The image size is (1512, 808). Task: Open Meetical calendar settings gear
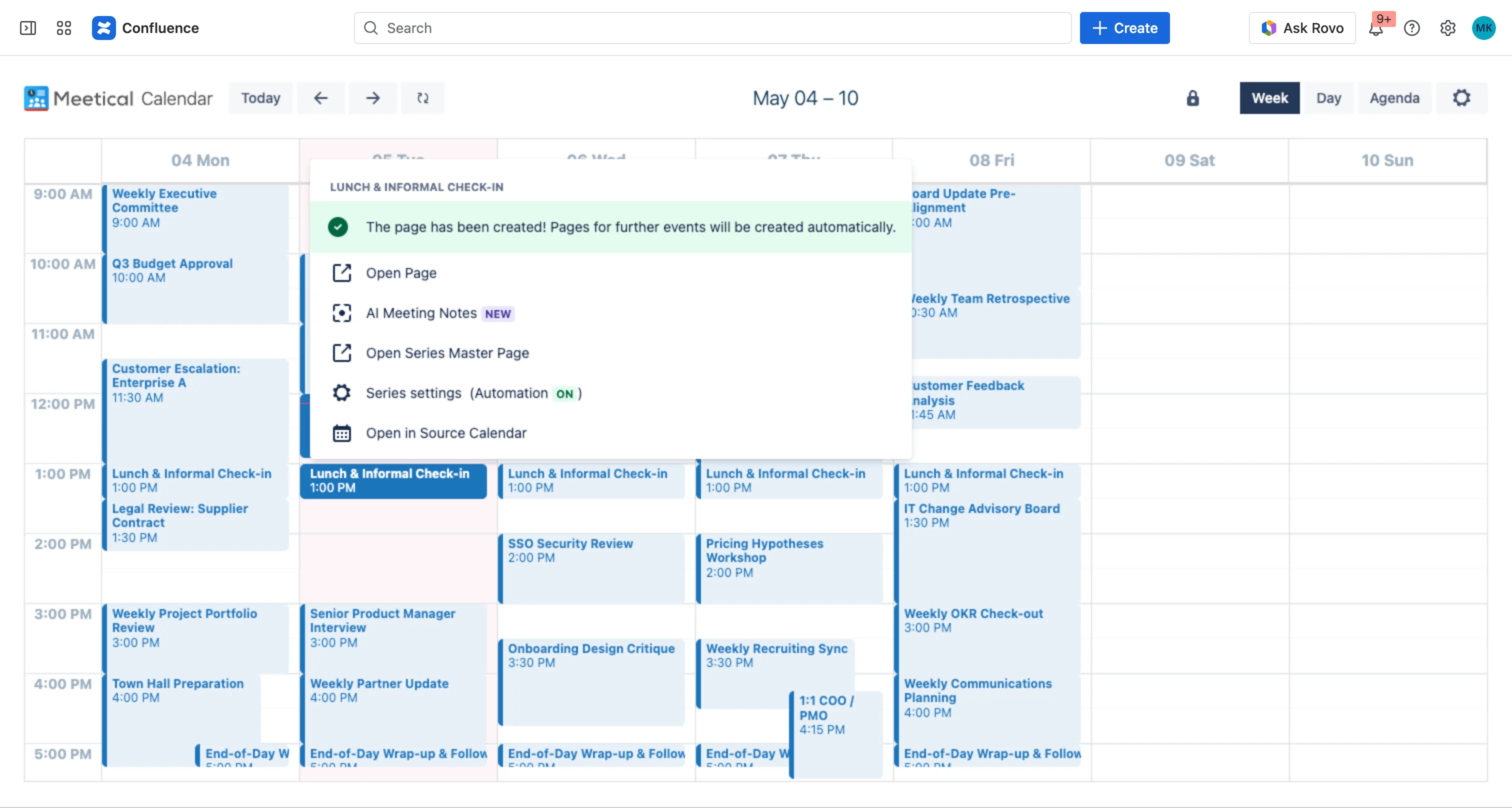[x=1461, y=98]
